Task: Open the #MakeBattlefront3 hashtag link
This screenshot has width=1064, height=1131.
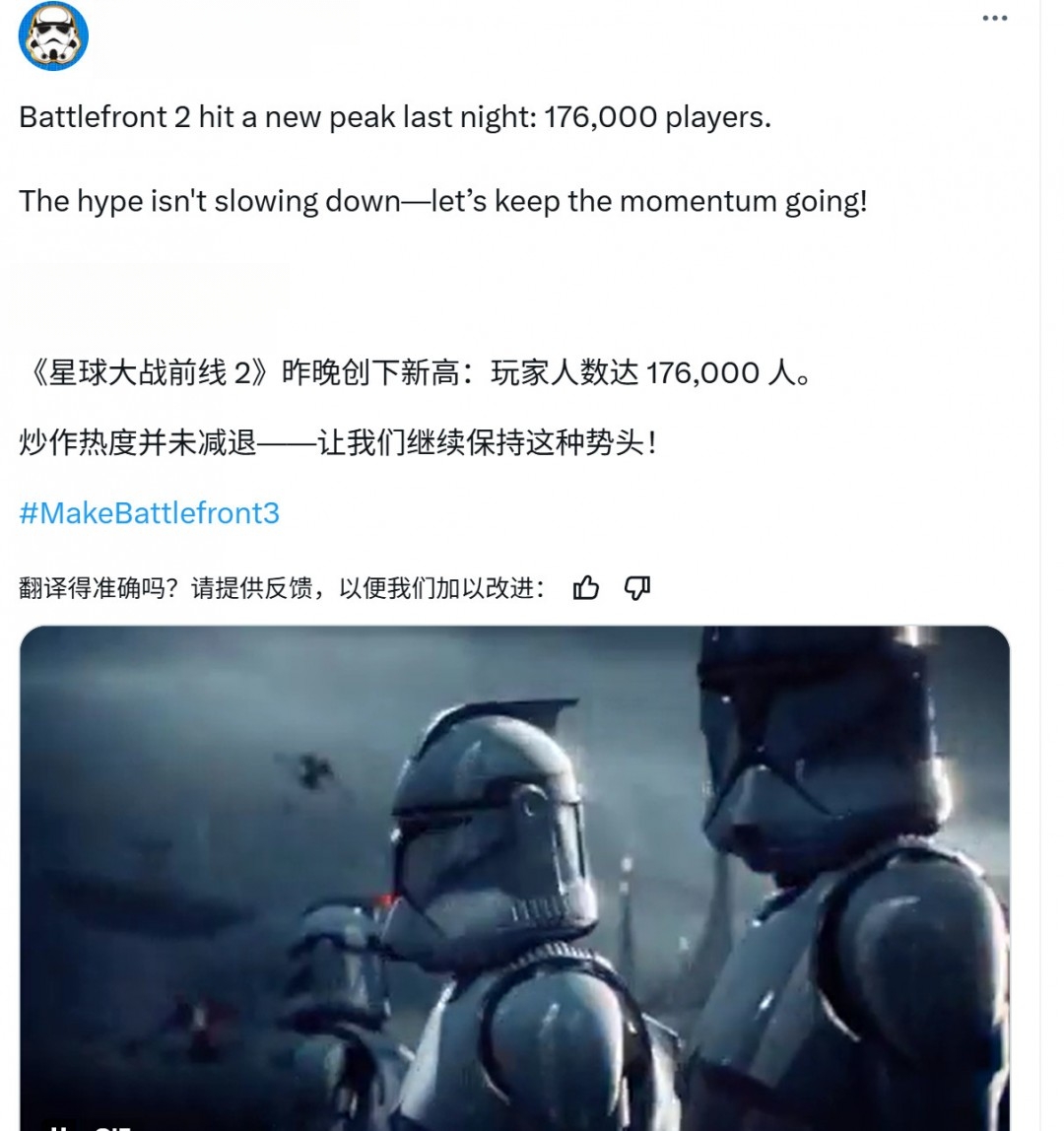Action: tap(150, 513)
